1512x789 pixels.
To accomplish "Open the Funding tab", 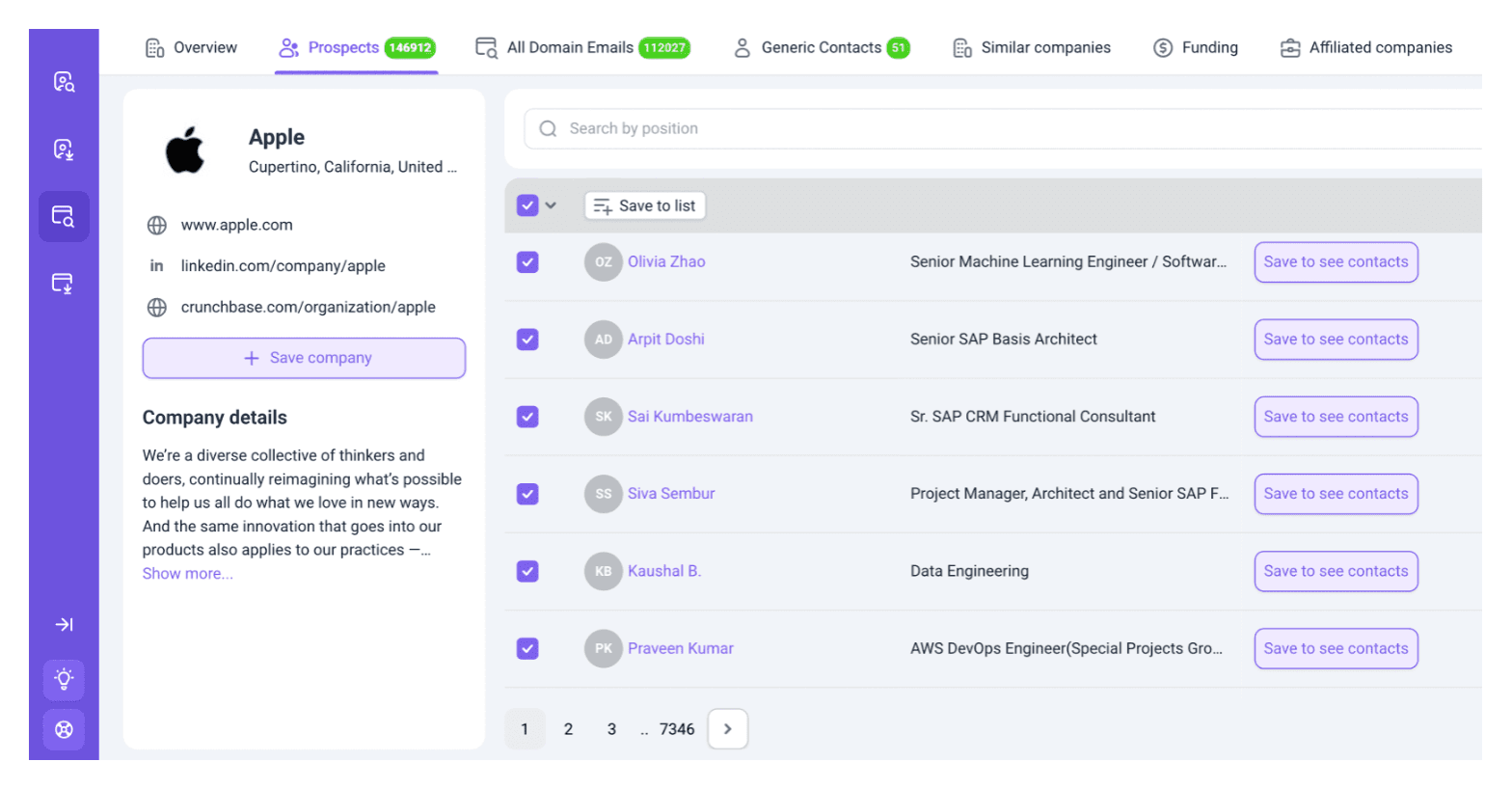I will [1196, 48].
